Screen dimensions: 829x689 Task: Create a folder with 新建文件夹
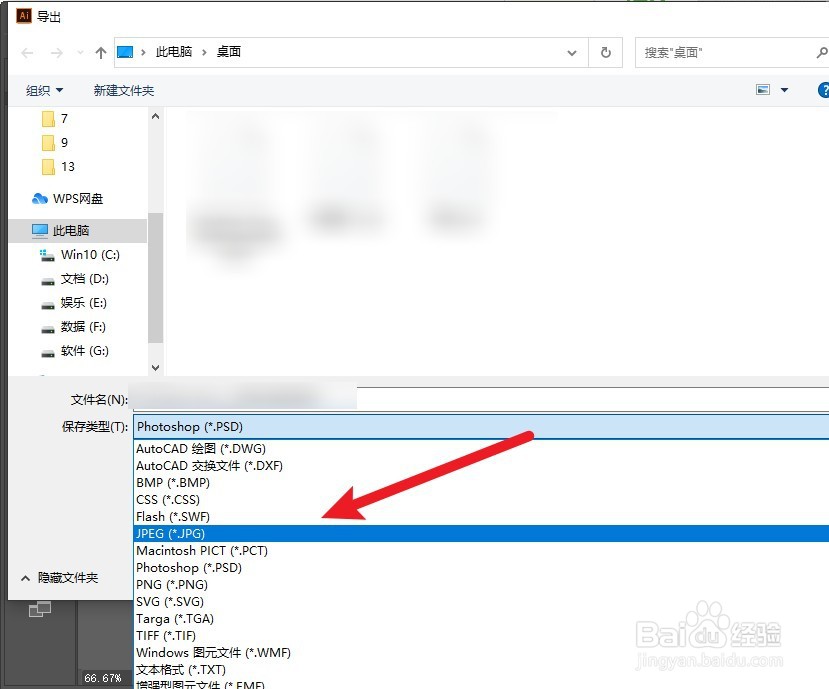pyautogui.click(x=124, y=90)
